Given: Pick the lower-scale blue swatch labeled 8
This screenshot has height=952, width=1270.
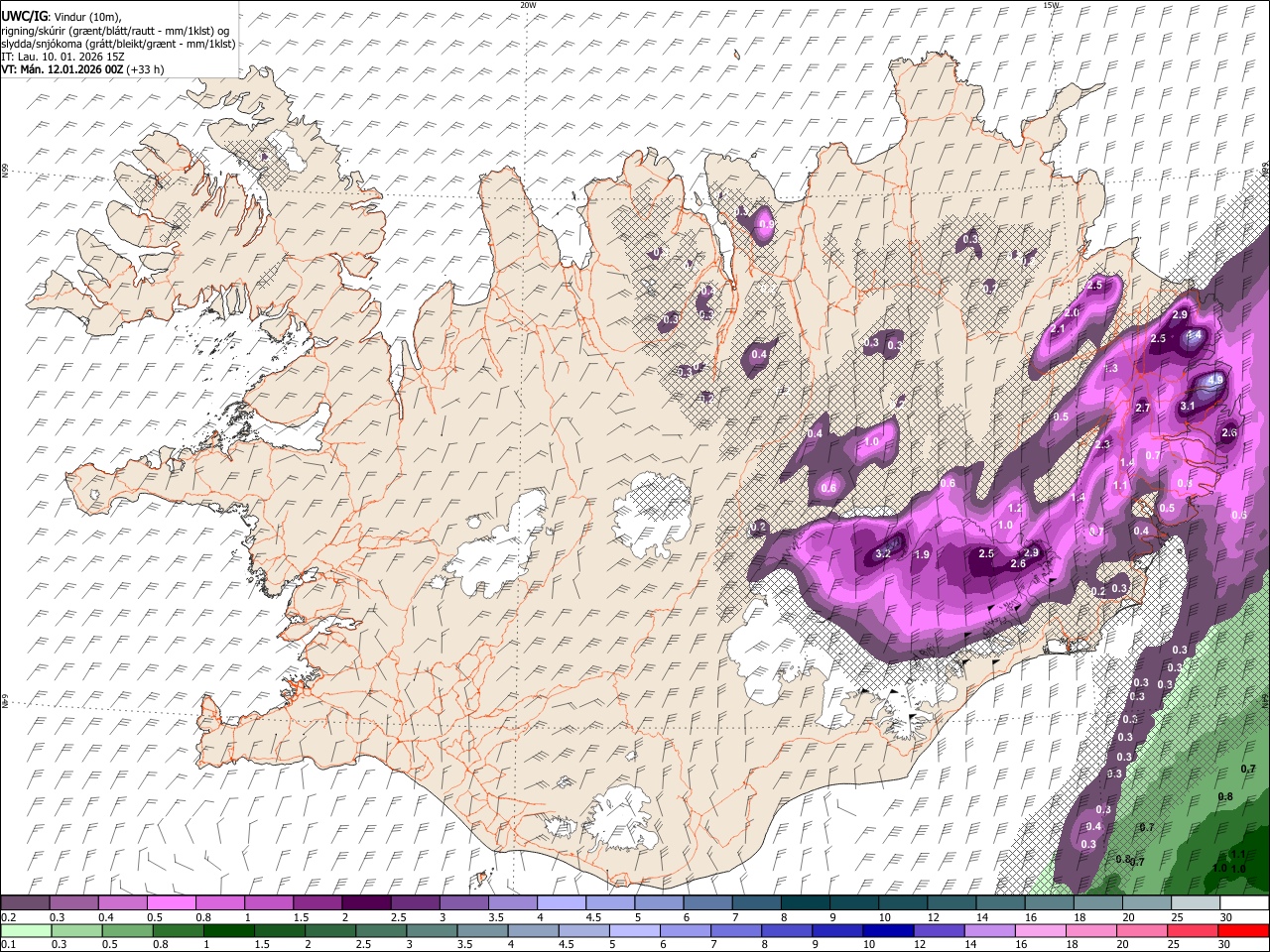Looking at the screenshot, I should pyautogui.click(x=788, y=931).
